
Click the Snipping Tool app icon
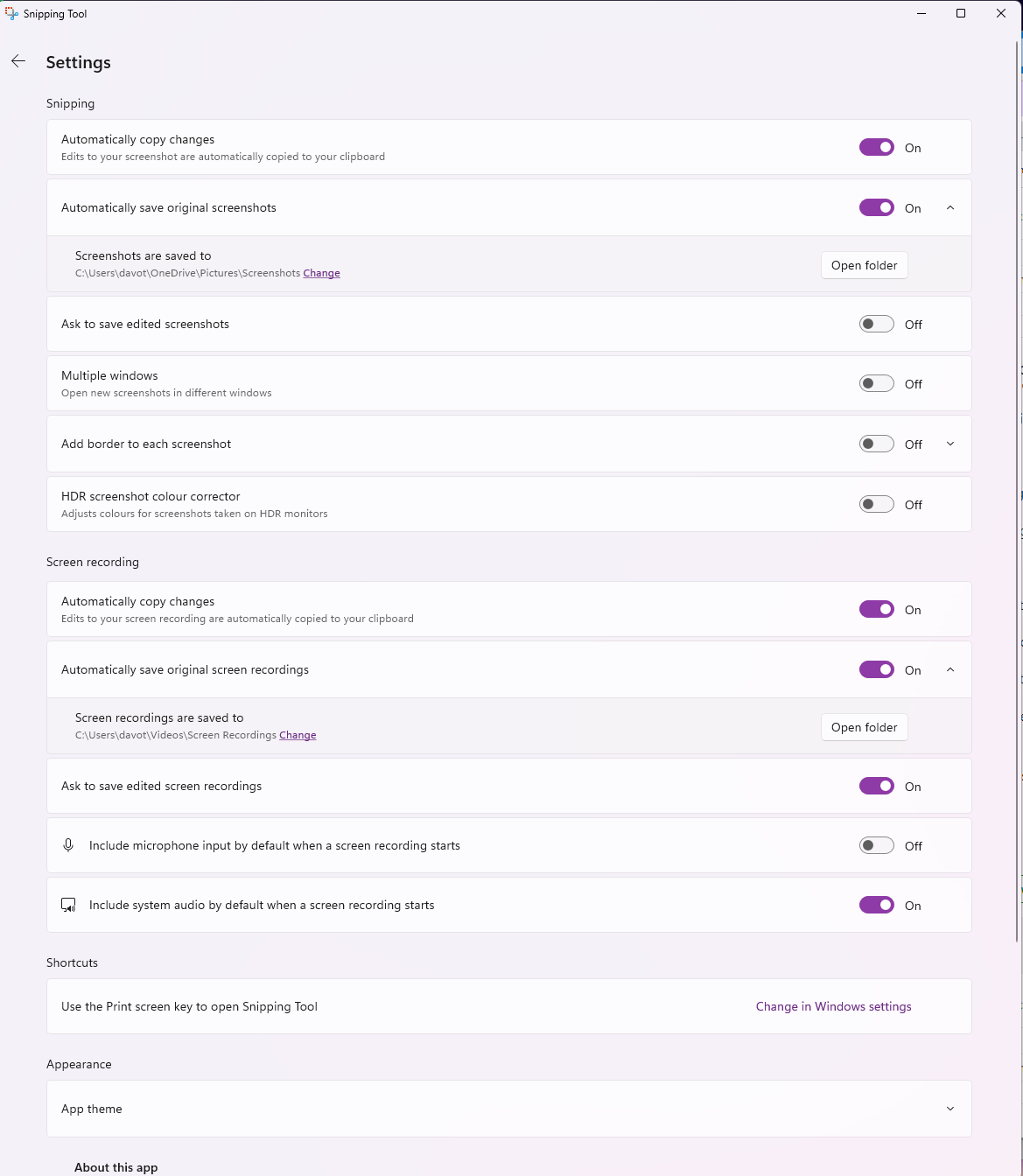click(11, 13)
